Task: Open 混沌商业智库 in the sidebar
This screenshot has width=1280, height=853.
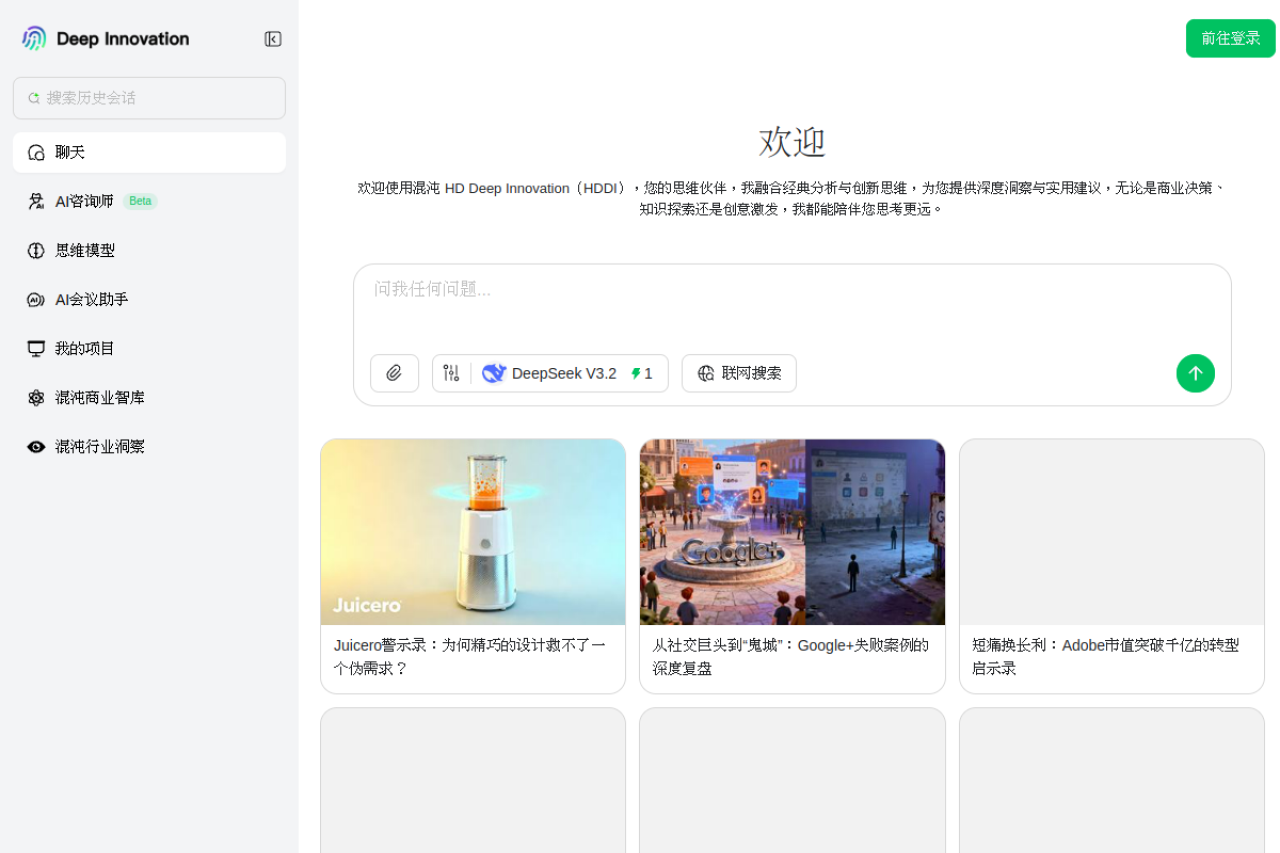Action: tap(149, 398)
